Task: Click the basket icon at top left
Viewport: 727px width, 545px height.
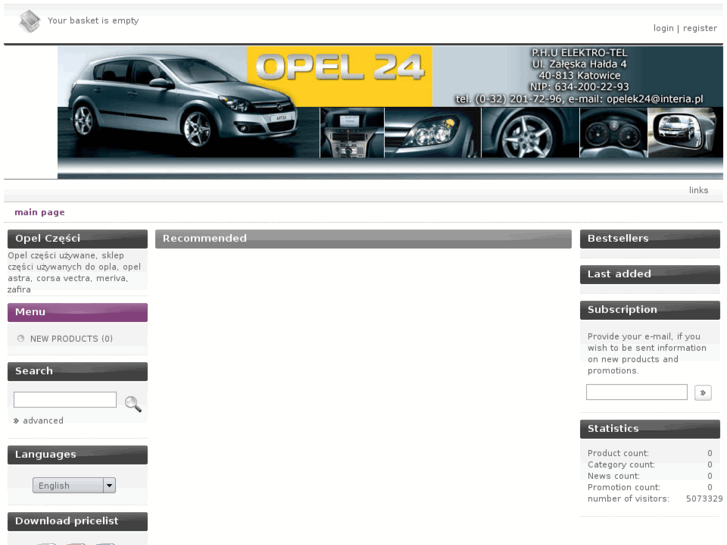Action: coord(30,21)
